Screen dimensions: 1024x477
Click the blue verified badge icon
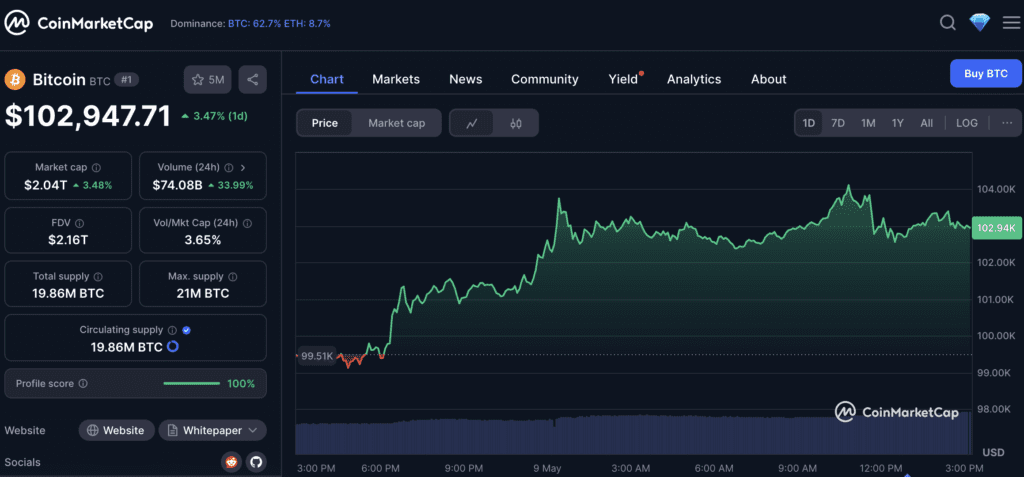[x=186, y=330]
